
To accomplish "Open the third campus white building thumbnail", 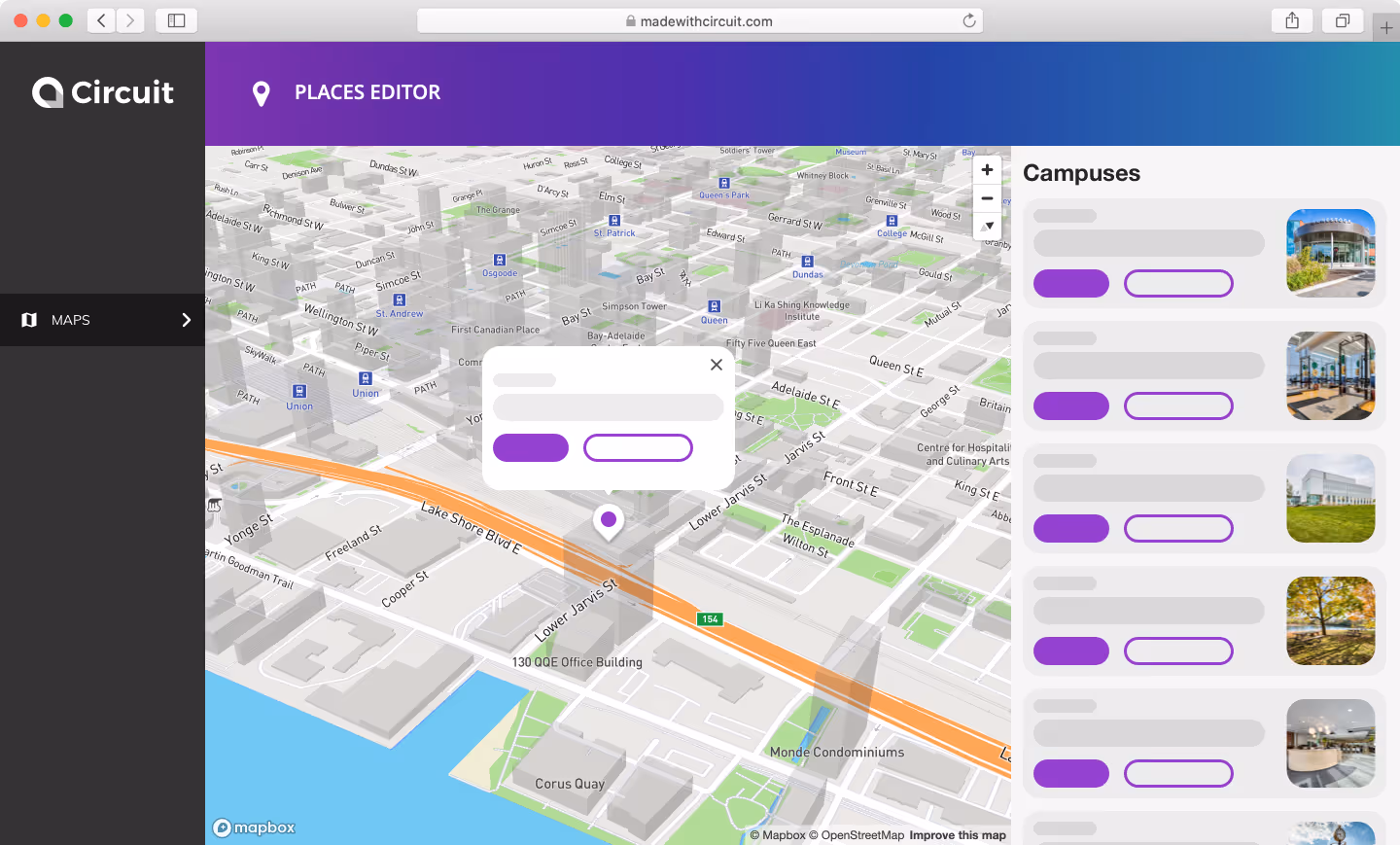I will 1331,498.
